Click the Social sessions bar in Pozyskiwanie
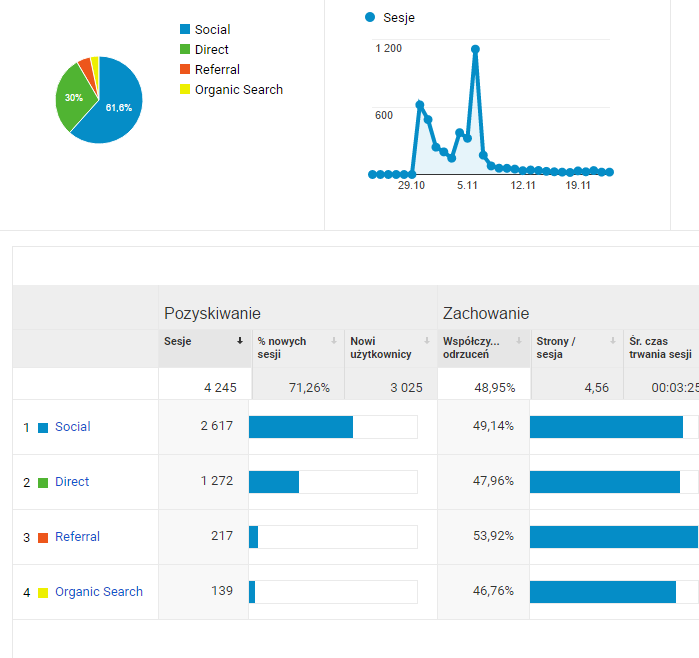The image size is (699, 658). pyautogui.click(x=301, y=427)
